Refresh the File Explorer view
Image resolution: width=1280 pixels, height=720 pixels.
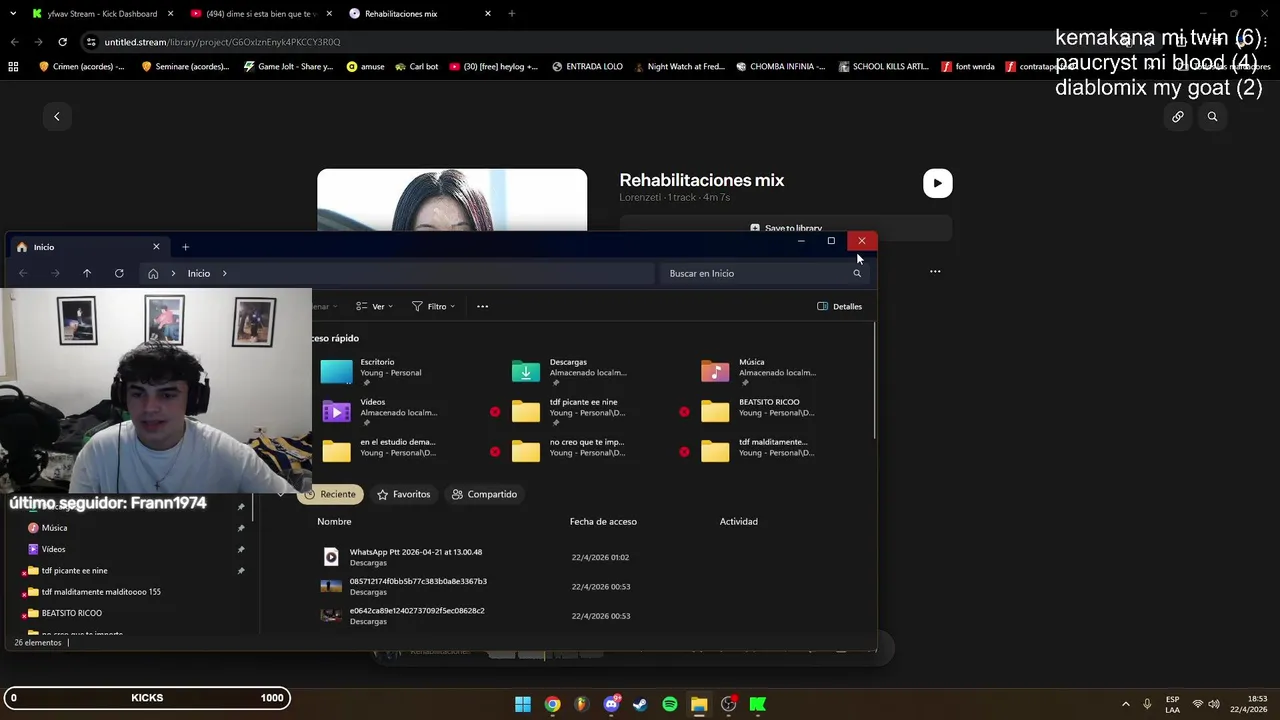(x=119, y=273)
